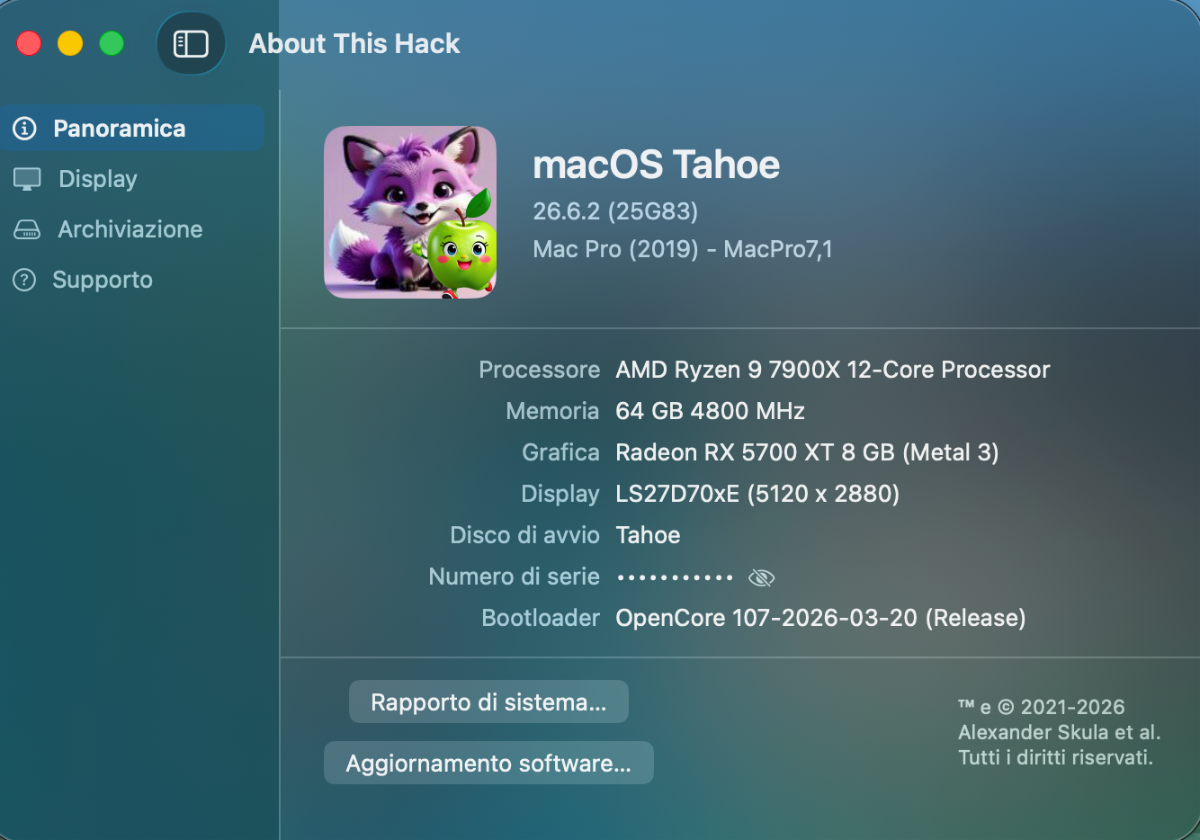
Task: Toggle the sidebar with the toolbar icon
Action: point(191,44)
